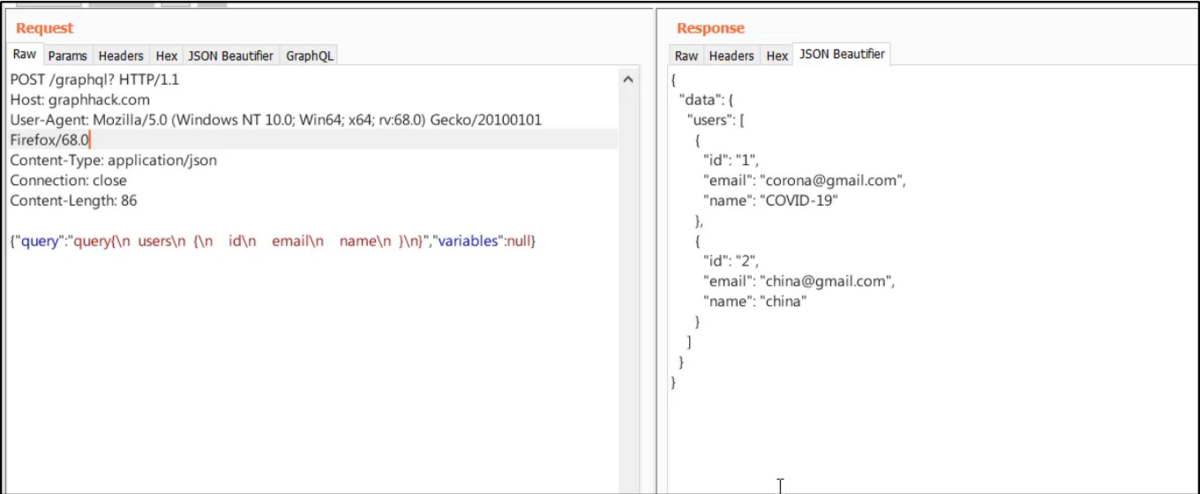Place cursor on the Firefox/68.0 line
Image resolution: width=1200 pixels, height=494 pixels.
pyautogui.click(x=313, y=140)
